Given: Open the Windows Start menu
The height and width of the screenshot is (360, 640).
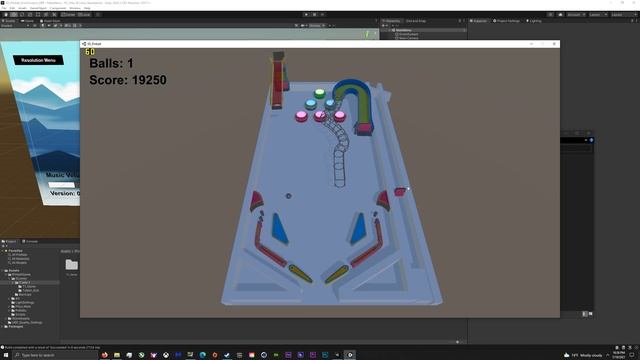Looking at the screenshot, I should point(6,355).
